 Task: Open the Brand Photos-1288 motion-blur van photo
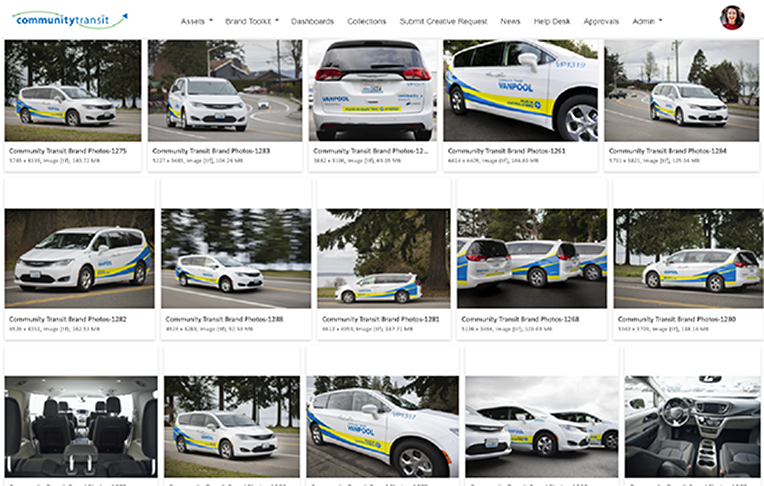(236, 258)
